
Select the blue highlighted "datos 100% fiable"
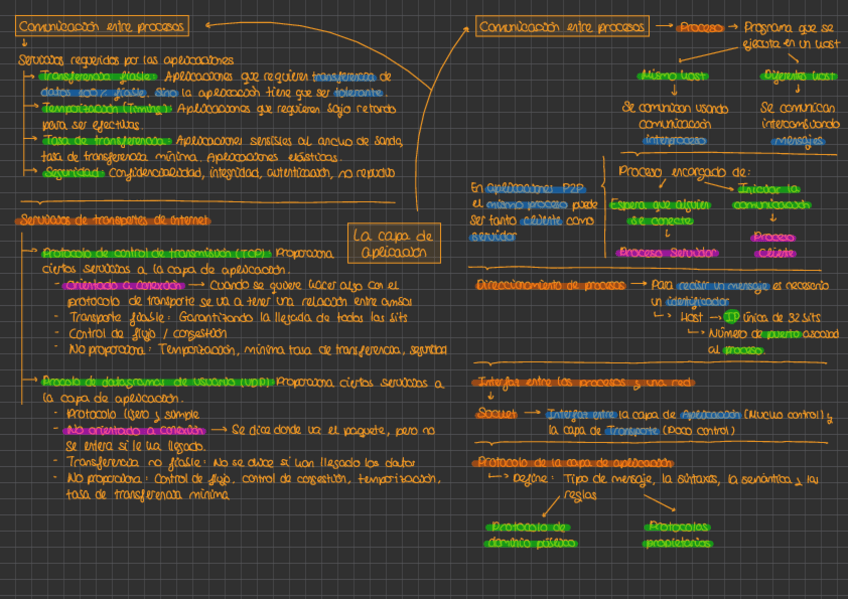[94, 92]
